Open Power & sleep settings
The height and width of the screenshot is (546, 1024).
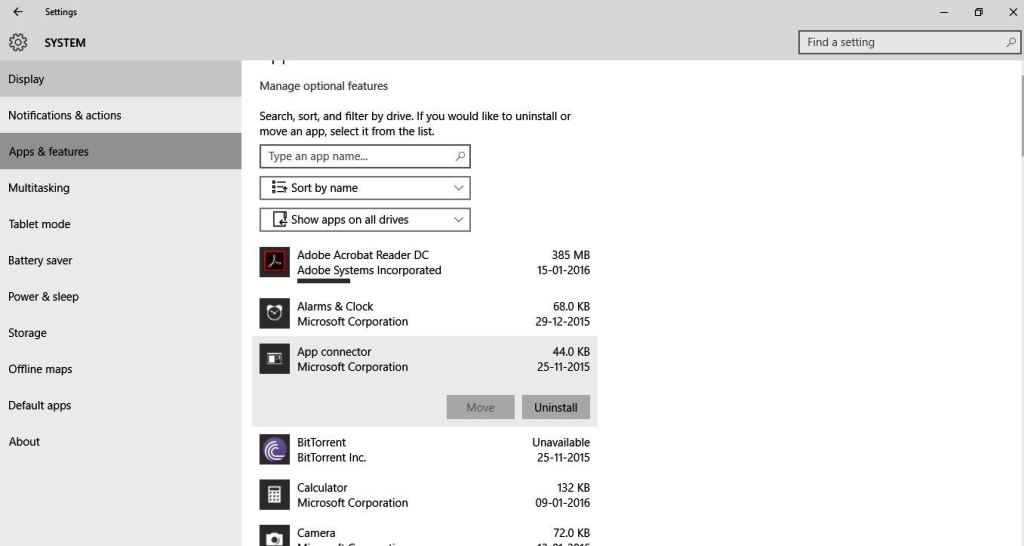(x=121, y=297)
